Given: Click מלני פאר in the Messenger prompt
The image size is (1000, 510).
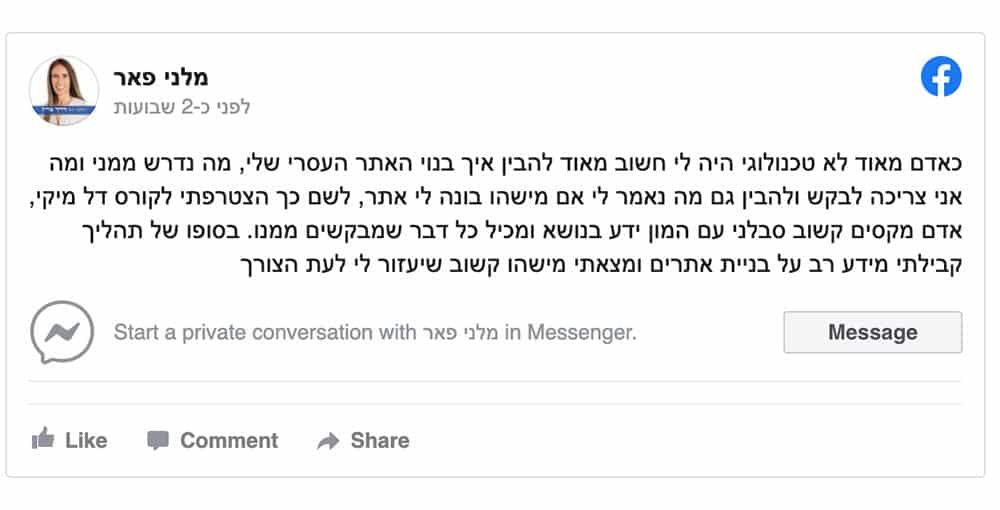Looking at the screenshot, I should tap(458, 332).
